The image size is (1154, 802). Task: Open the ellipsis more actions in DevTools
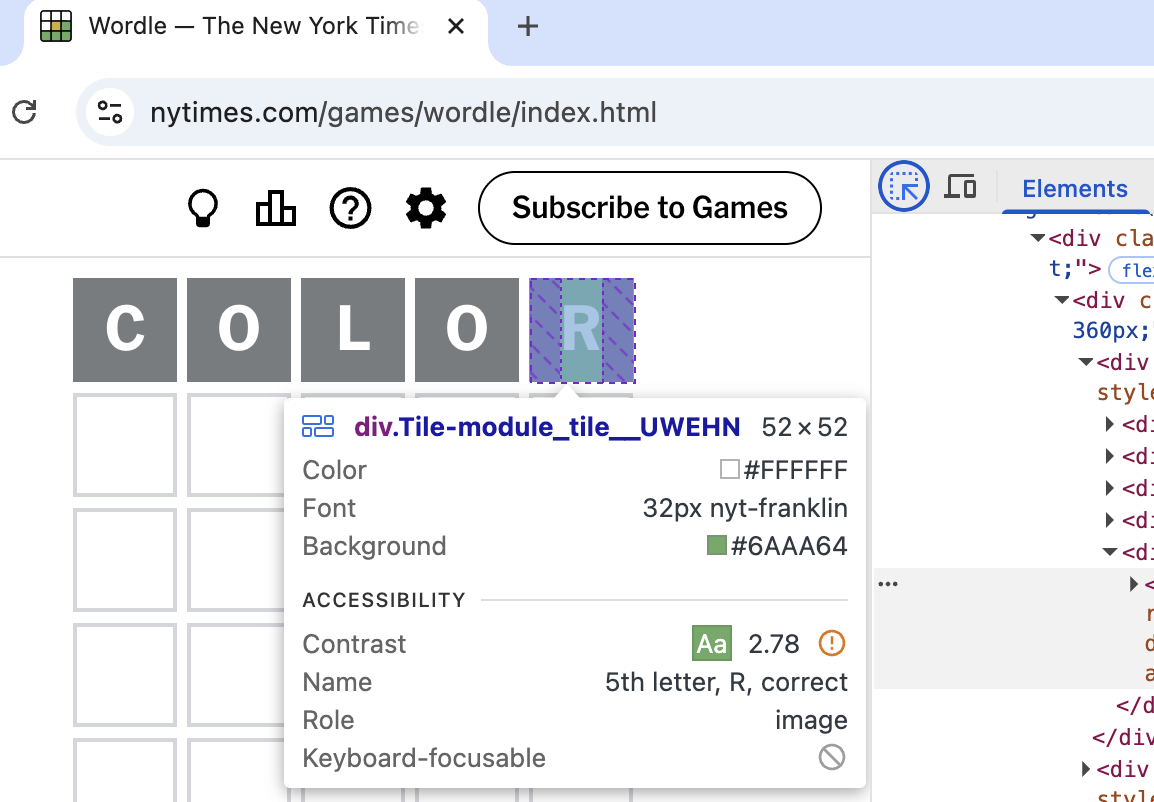[x=889, y=583]
